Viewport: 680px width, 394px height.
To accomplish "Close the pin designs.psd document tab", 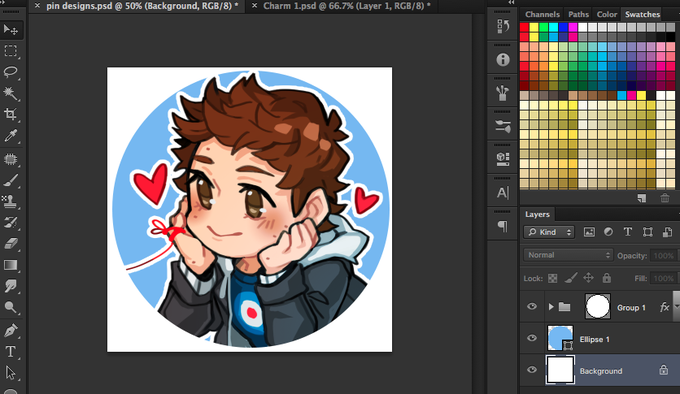I will 37,6.
